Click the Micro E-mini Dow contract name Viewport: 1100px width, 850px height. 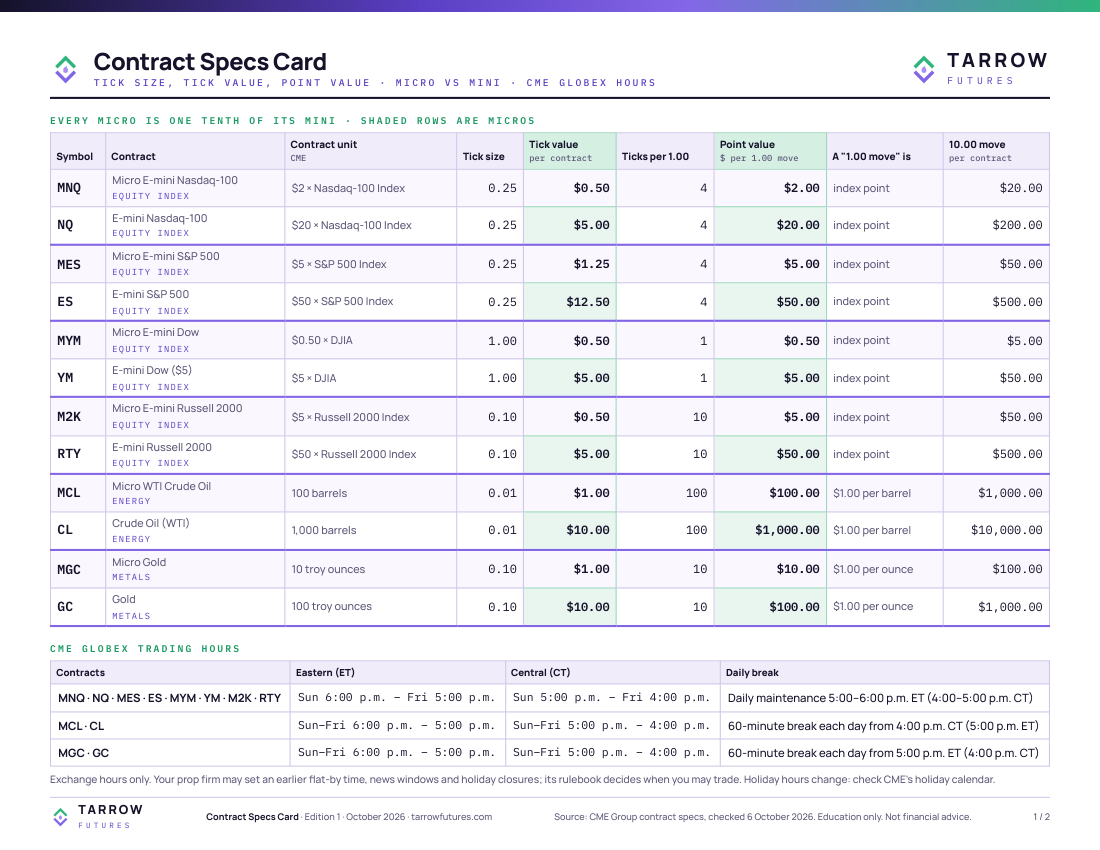[x=155, y=332]
